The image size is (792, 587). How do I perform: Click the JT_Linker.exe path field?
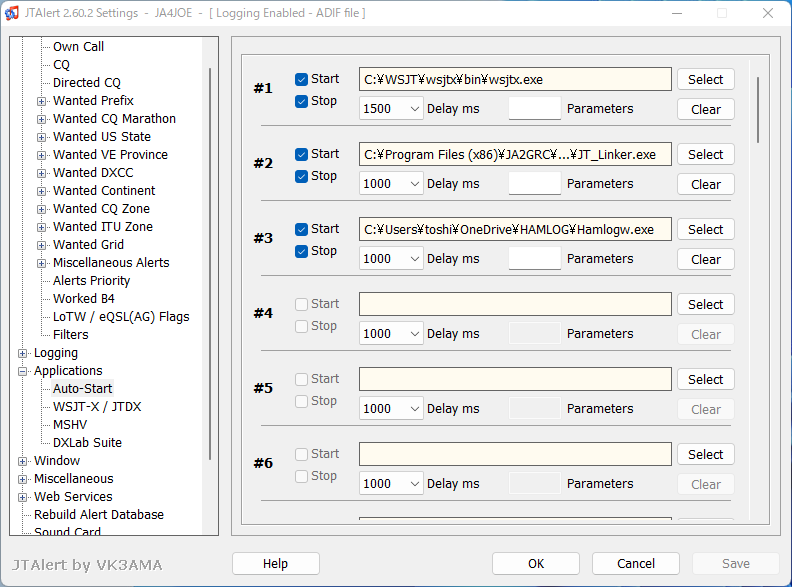pos(515,155)
